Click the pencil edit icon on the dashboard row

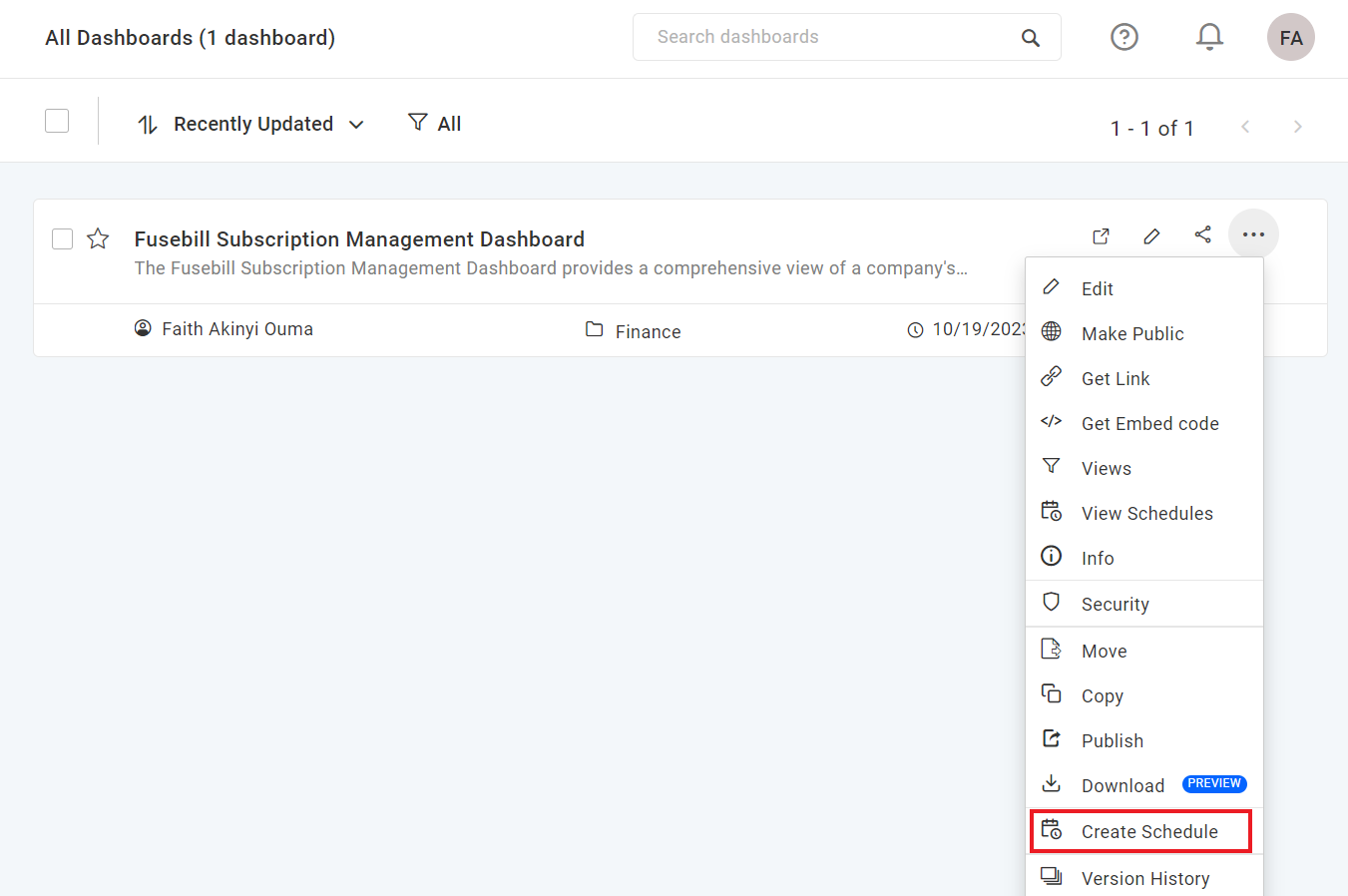pos(1151,236)
